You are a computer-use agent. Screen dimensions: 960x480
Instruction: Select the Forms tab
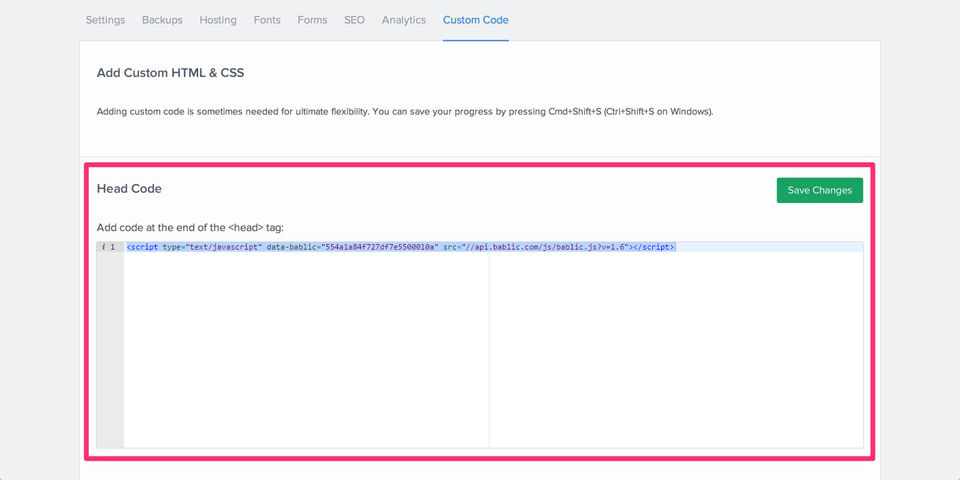(x=312, y=20)
